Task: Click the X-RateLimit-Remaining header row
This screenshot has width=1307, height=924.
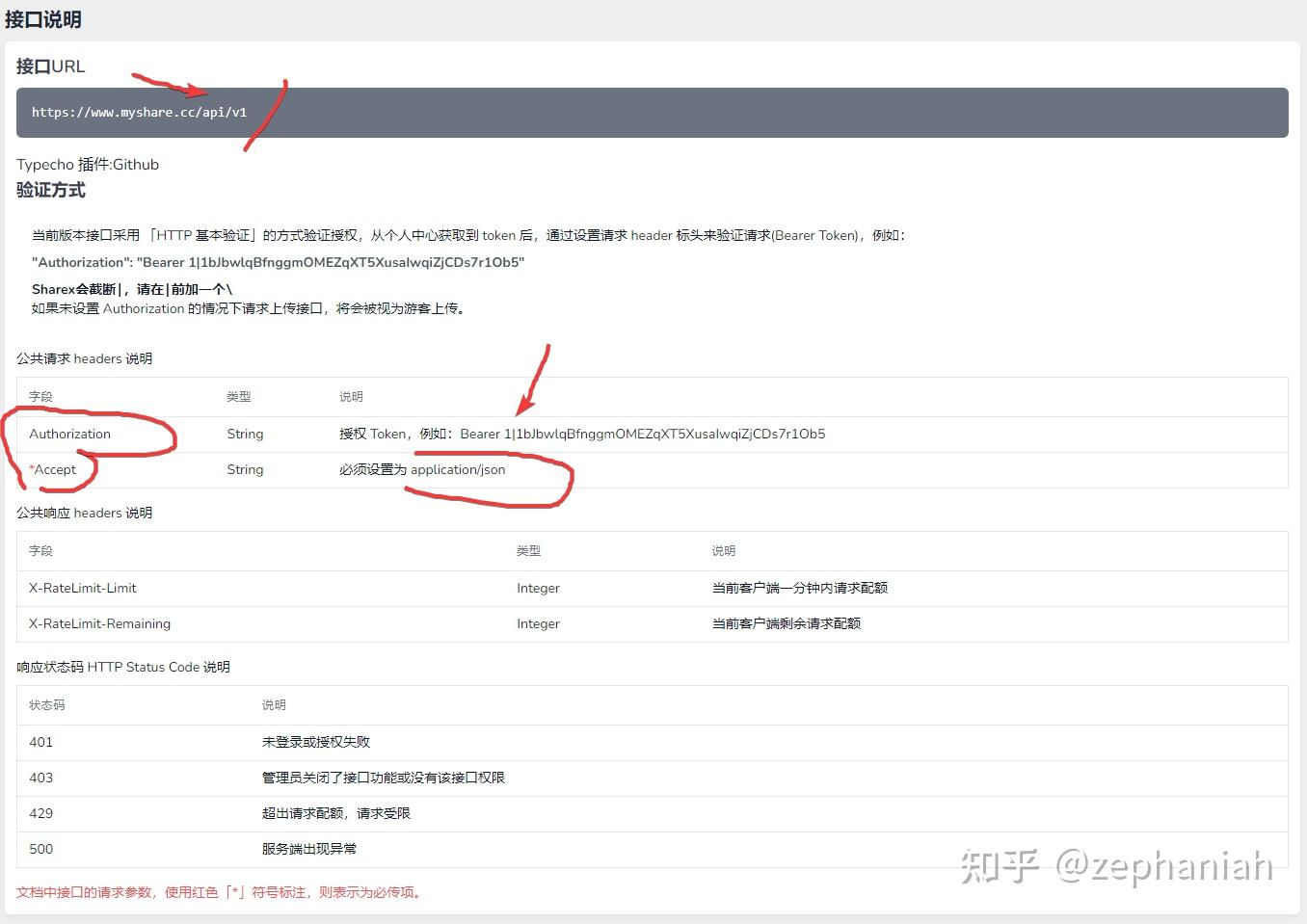Action: [99, 623]
